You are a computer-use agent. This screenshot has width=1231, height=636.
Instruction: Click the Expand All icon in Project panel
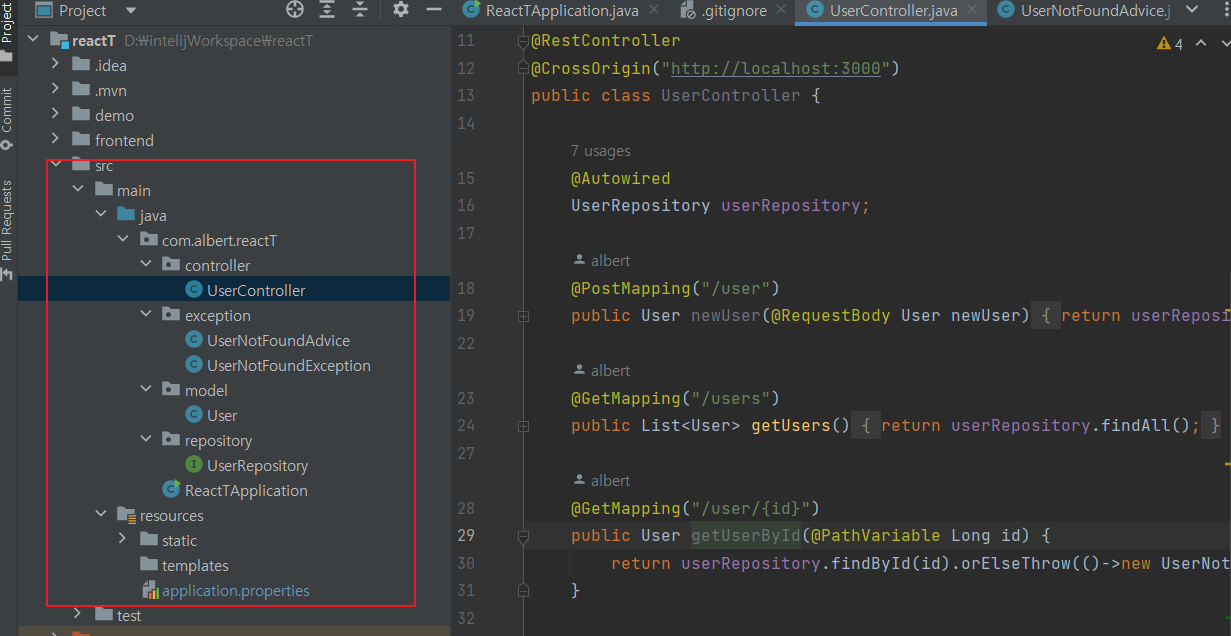pos(327,10)
